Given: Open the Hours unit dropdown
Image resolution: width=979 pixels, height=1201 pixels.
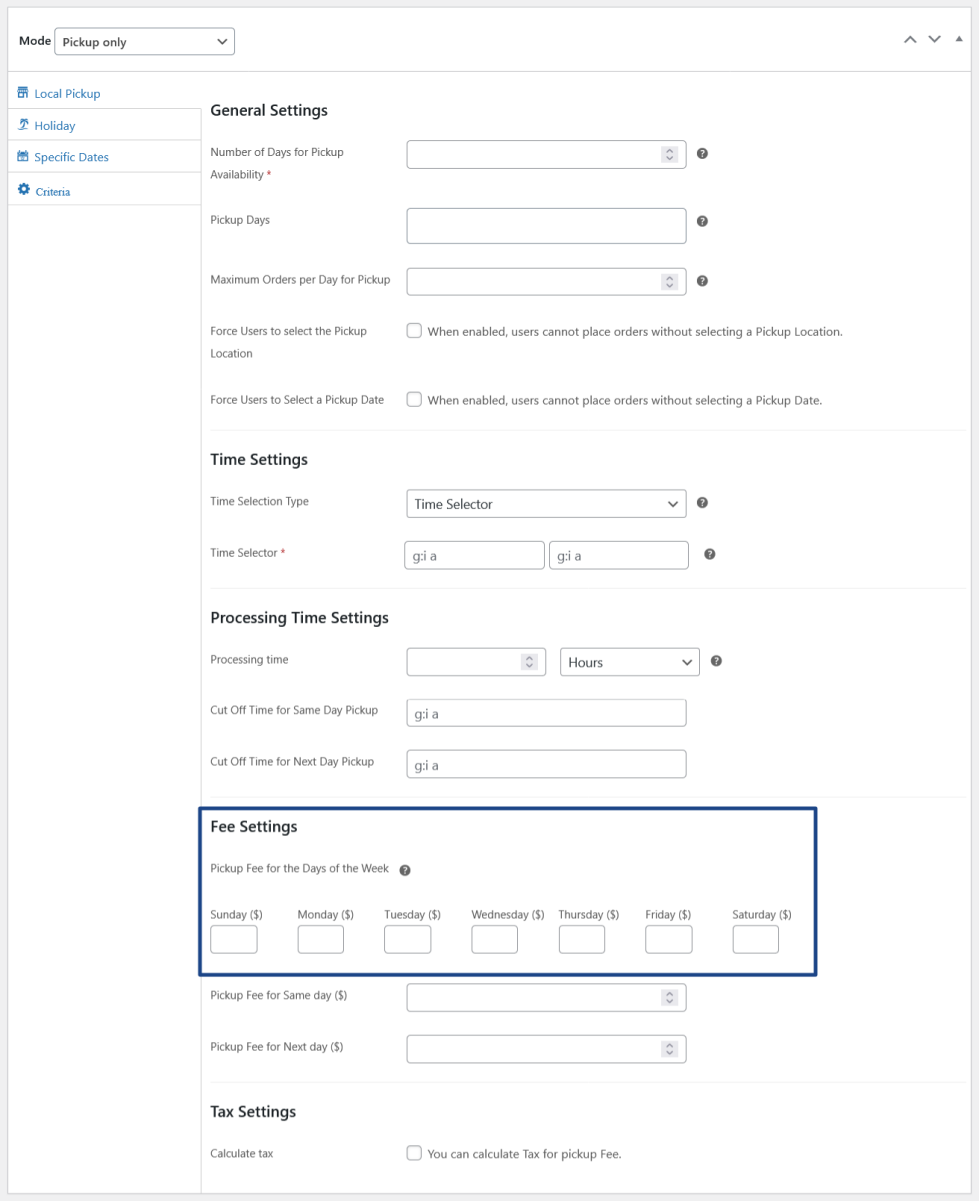Looking at the screenshot, I should (x=629, y=662).
